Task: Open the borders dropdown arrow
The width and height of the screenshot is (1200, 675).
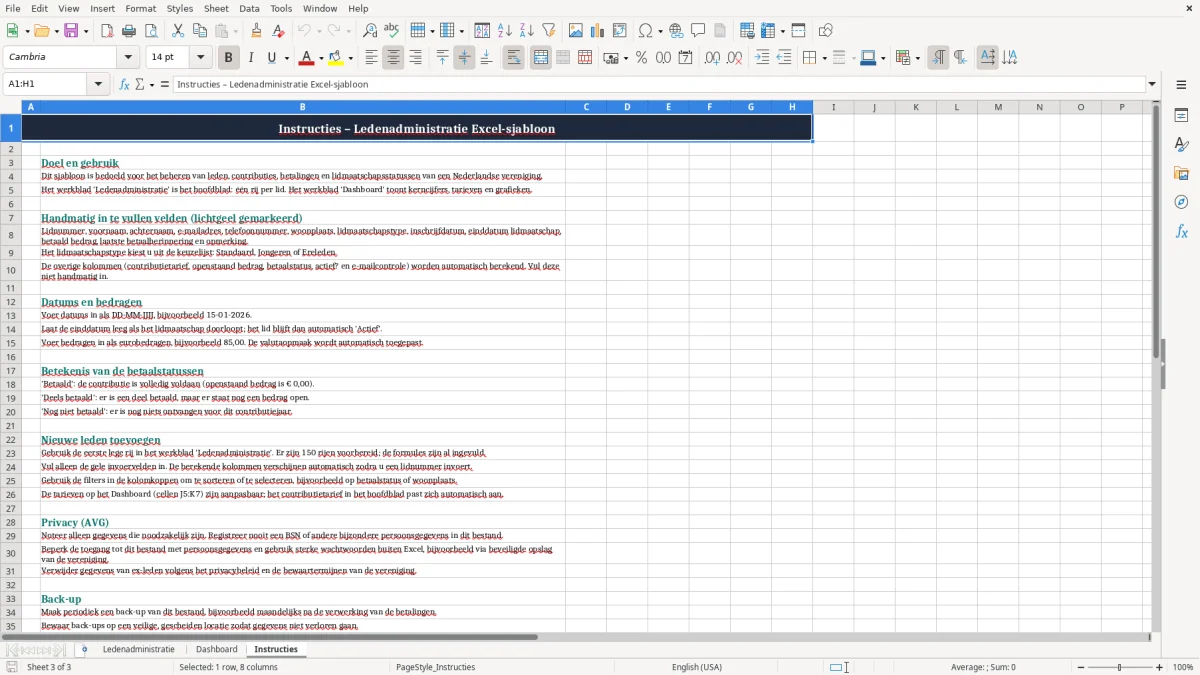Action: (823, 58)
